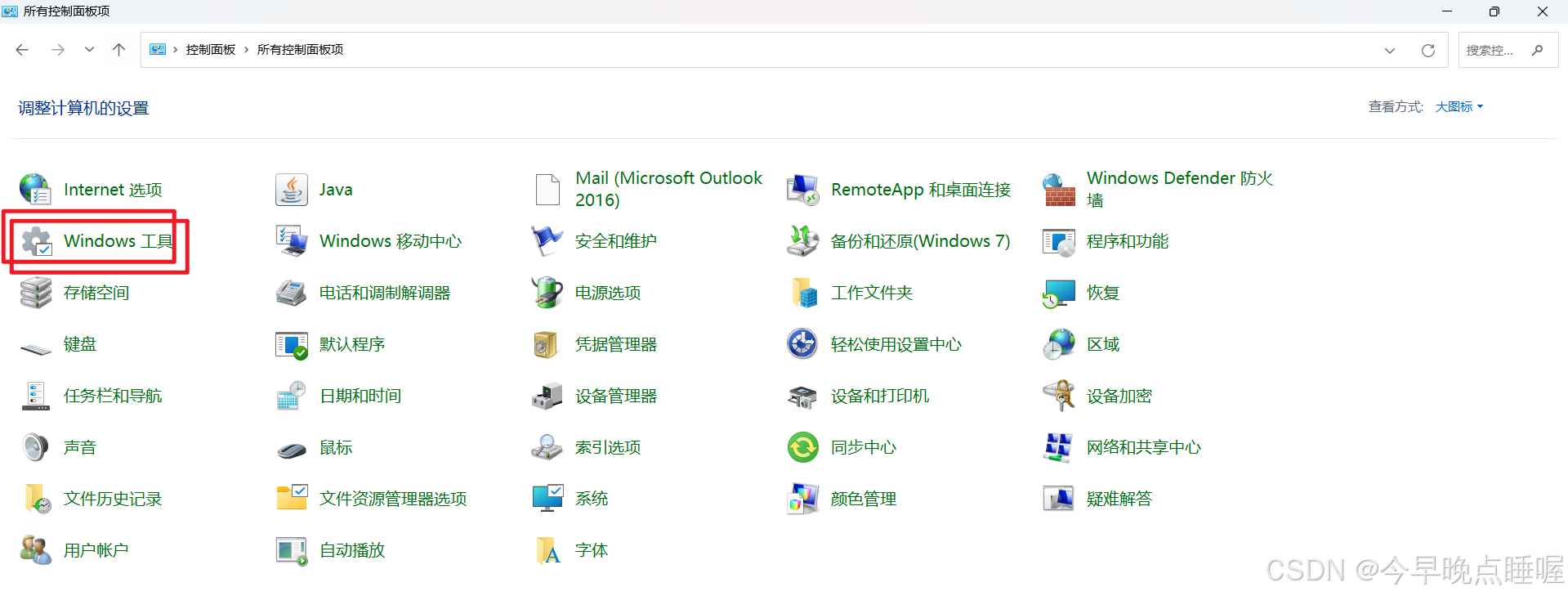Open the 轻松使用设置中心 icon

click(802, 343)
